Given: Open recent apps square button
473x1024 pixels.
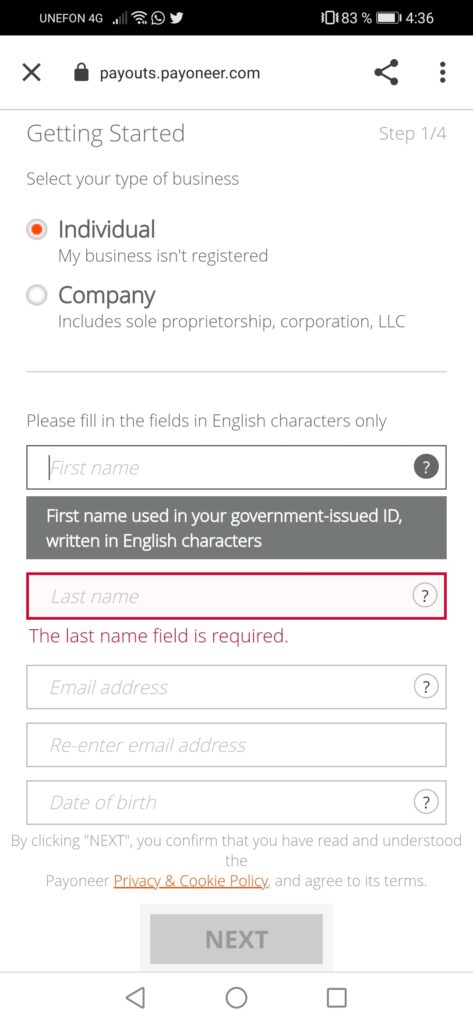Looking at the screenshot, I should point(336,997).
